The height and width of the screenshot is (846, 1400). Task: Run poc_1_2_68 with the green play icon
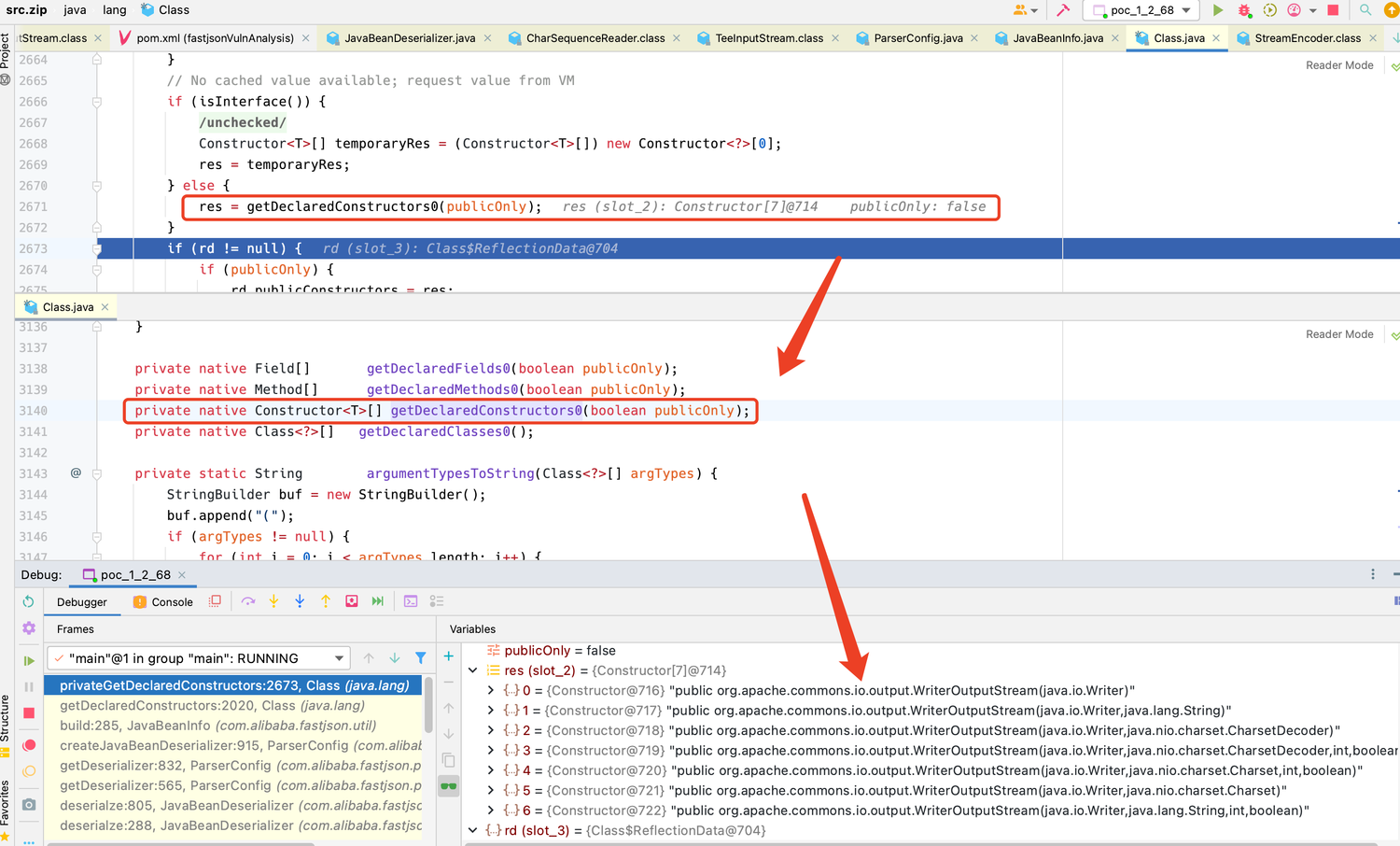click(1218, 10)
